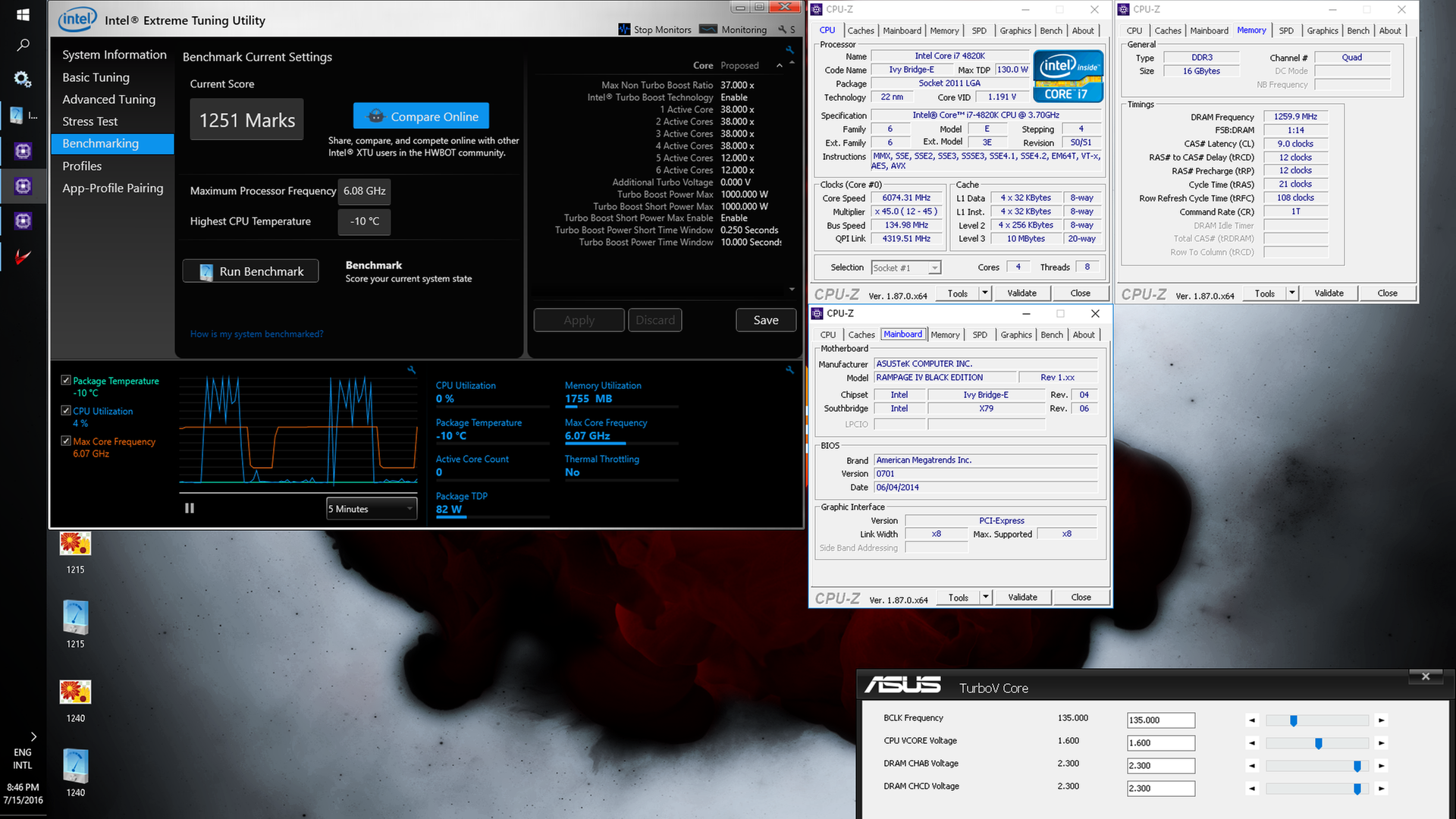
Task: Decrease BCLK Frequency with the left arrow
Action: pos(1252,720)
